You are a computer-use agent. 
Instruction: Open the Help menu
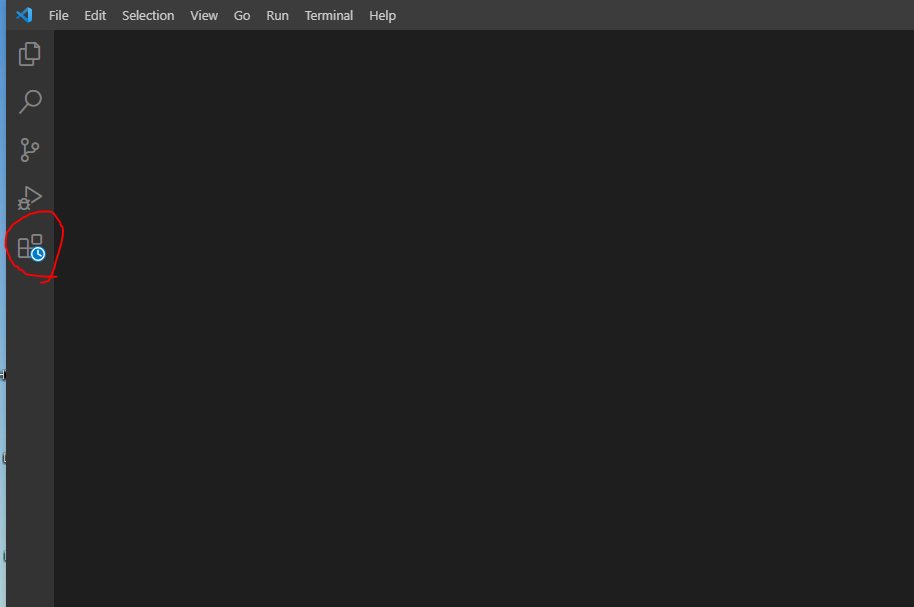pyautogui.click(x=382, y=16)
